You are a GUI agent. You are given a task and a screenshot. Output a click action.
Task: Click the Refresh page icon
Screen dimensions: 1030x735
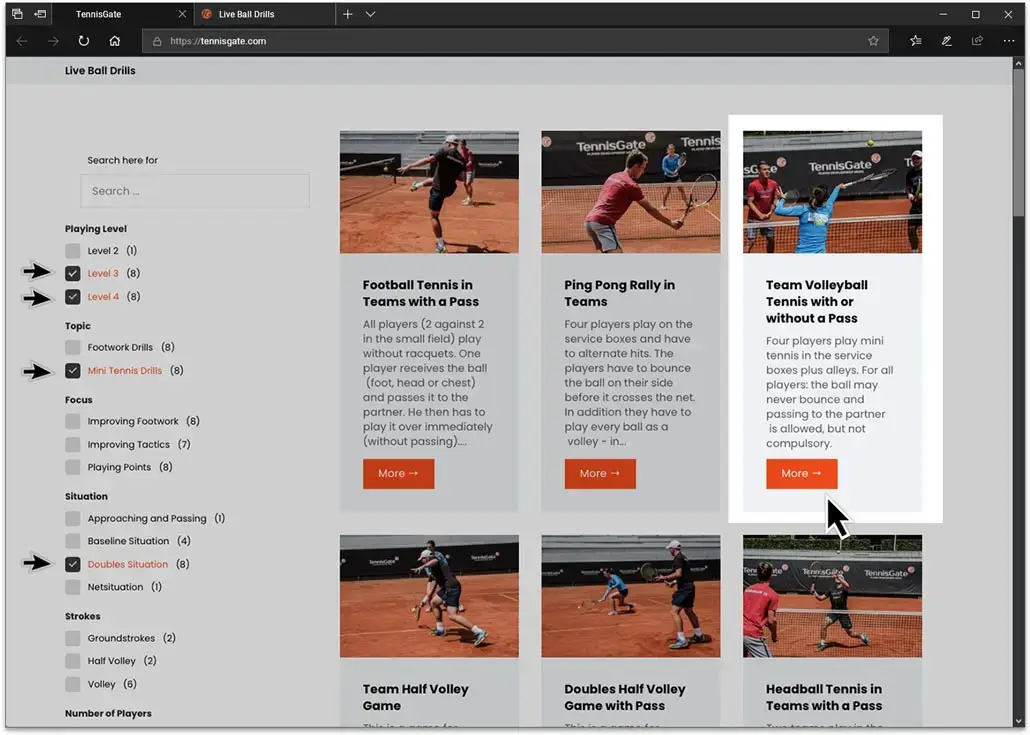(x=84, y=41)
